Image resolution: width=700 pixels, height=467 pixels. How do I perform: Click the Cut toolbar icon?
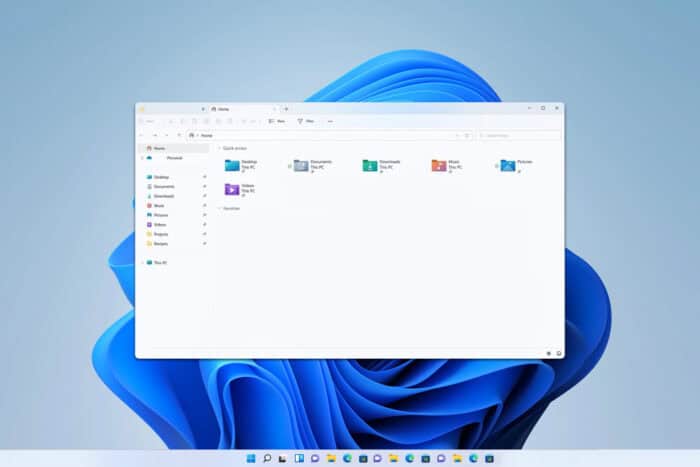[171, 121]
